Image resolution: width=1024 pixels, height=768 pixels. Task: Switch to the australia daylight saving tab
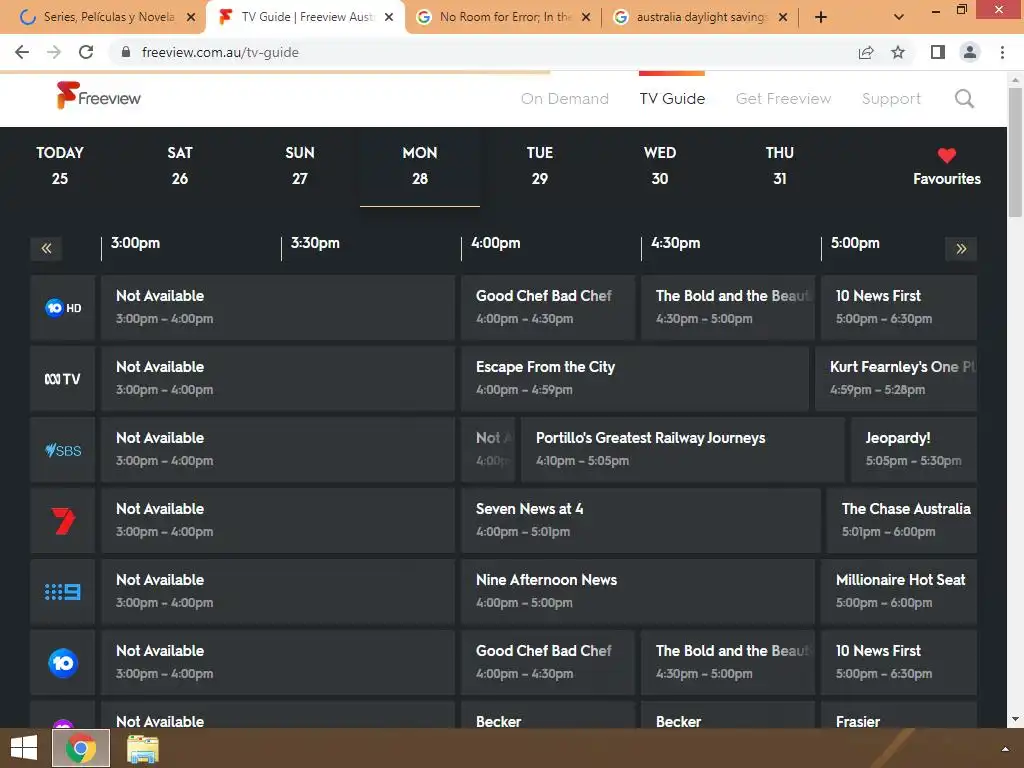tap(699, 17)
